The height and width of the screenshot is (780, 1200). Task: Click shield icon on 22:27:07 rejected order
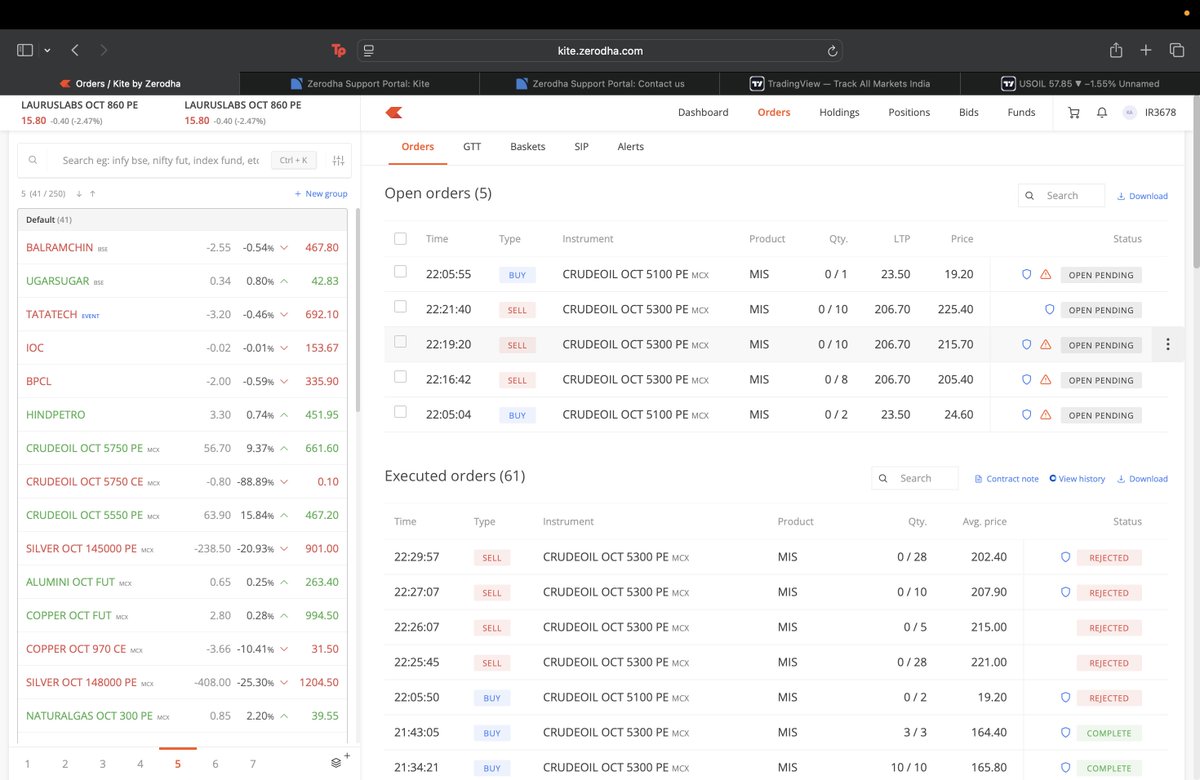1065,593
